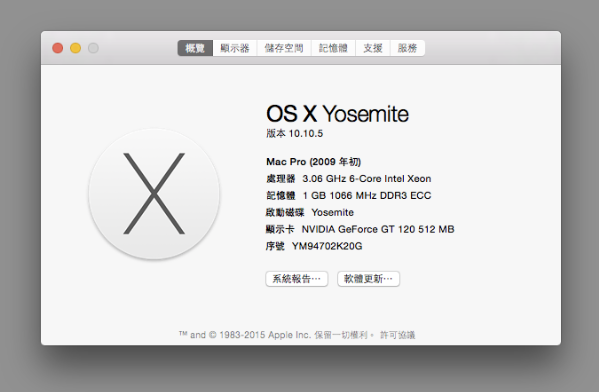Switch to the 記憶體 memory tab

333,48
